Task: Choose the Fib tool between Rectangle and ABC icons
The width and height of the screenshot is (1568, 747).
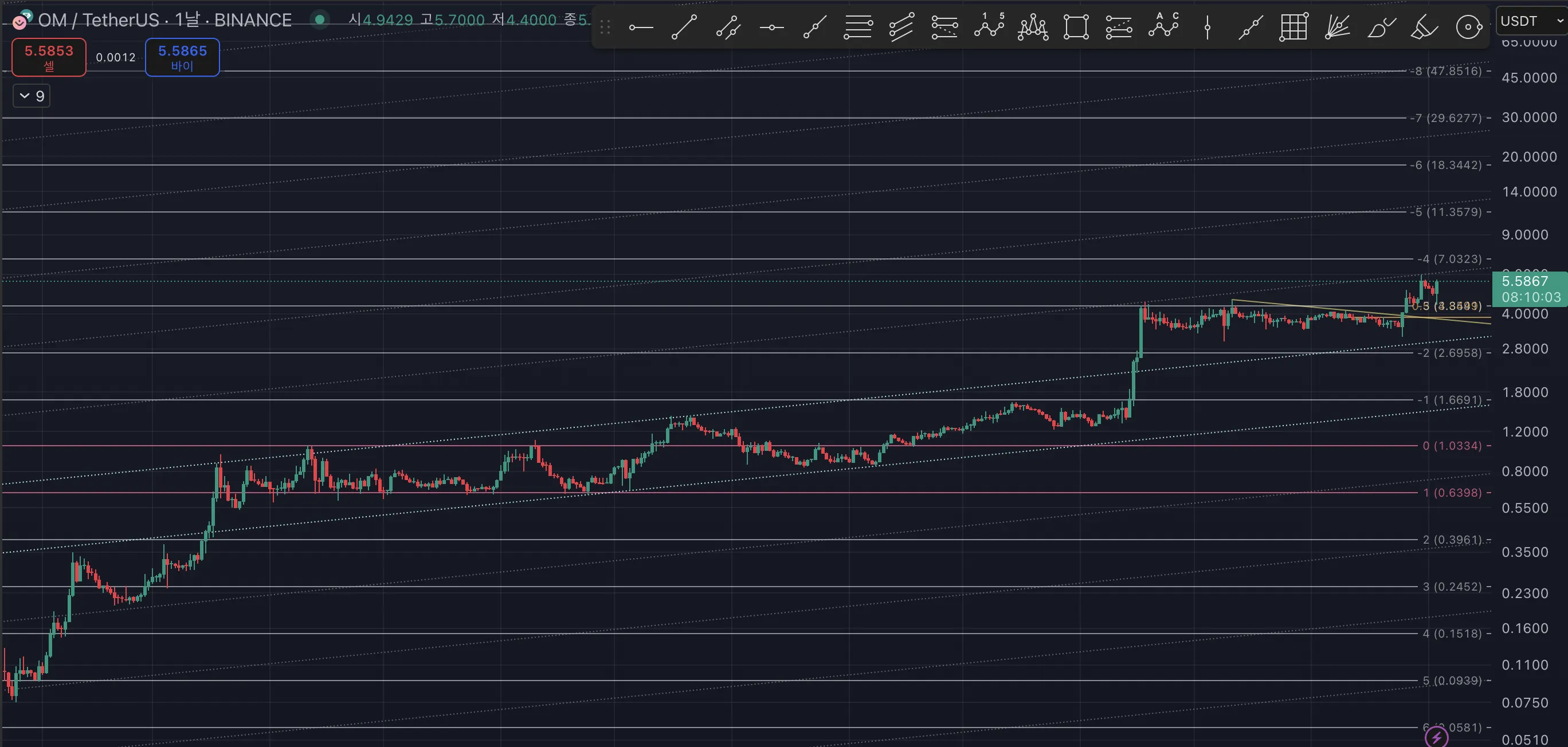Action: coord(1119,27)
